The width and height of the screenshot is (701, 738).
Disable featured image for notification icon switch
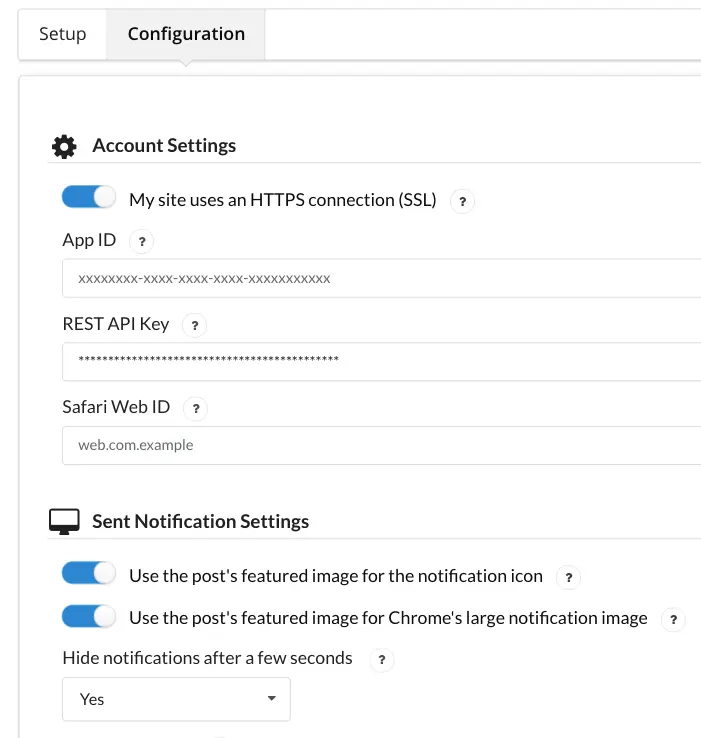click(x=89, y=574)
